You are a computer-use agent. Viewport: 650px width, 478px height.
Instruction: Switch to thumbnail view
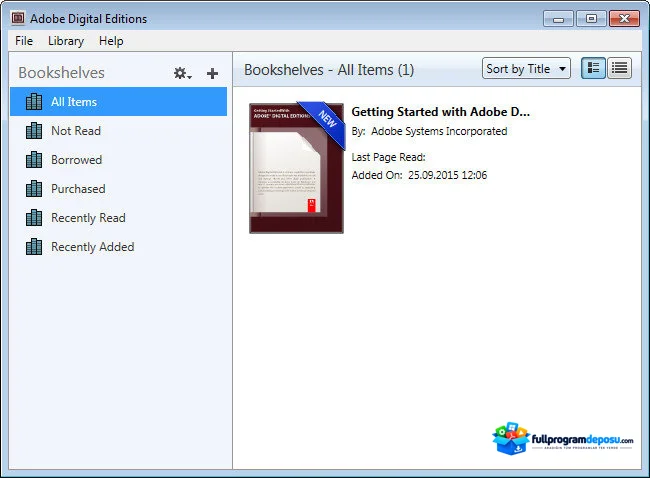(593, 68)
